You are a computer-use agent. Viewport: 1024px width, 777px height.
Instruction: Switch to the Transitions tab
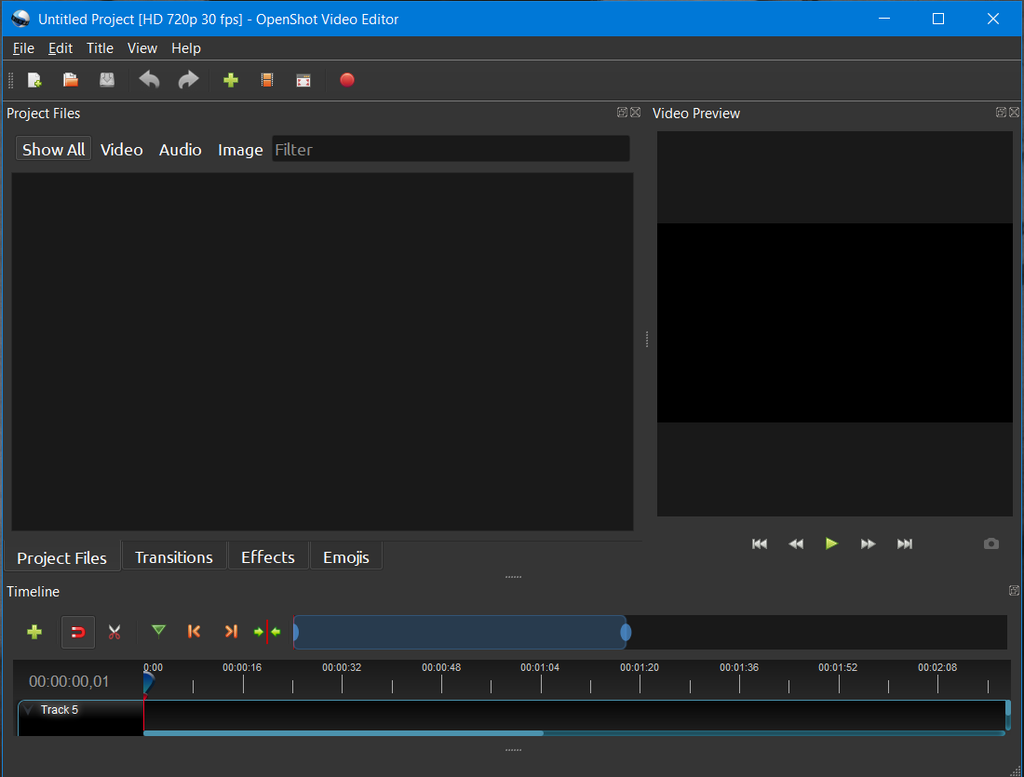pyautogui.click(x=174, y=557)
